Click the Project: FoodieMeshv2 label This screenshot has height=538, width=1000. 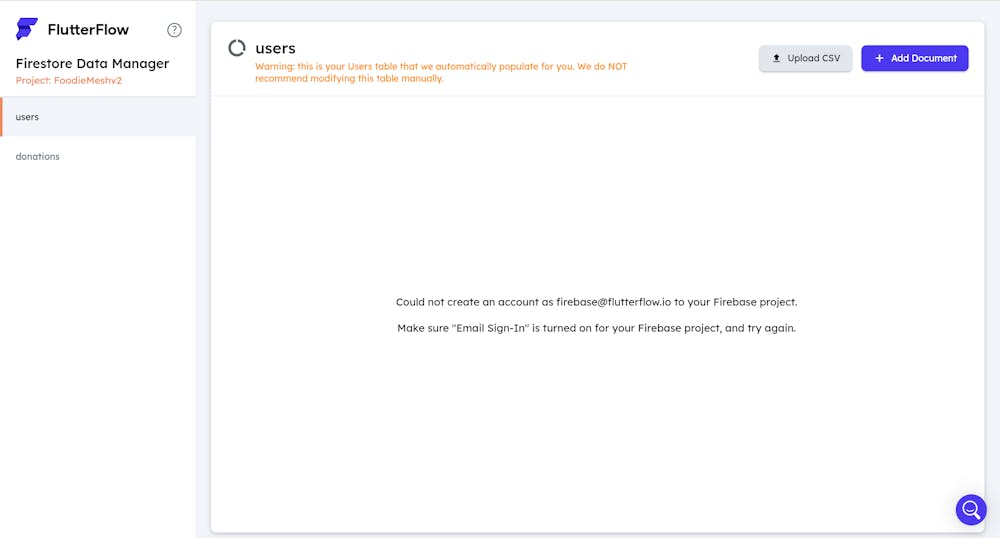coord(68,80)
